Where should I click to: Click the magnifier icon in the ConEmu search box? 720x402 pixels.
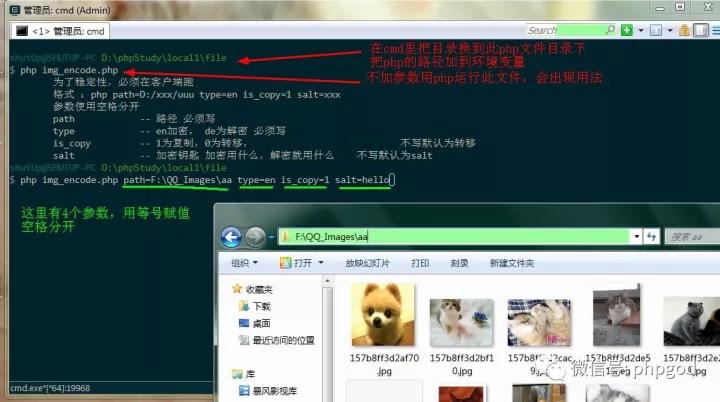click(x=610, y=30)
